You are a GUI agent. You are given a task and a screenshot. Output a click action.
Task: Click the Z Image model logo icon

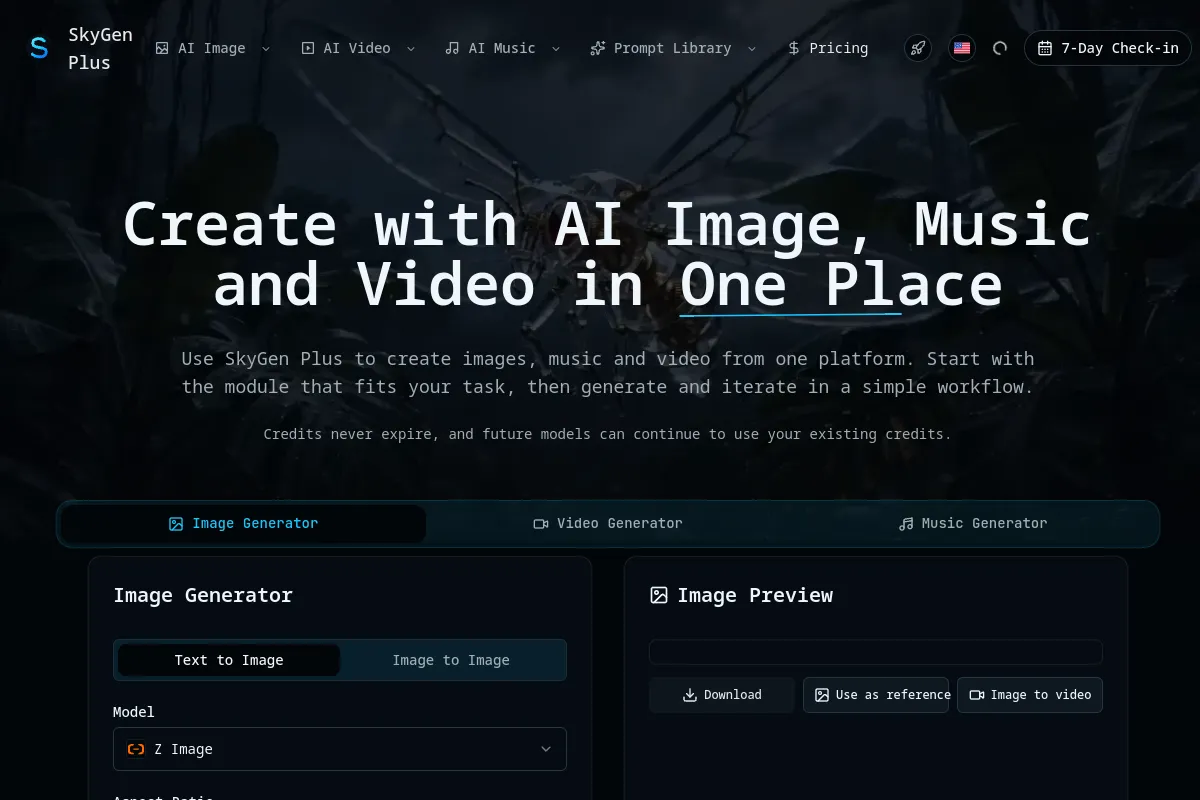136,749
